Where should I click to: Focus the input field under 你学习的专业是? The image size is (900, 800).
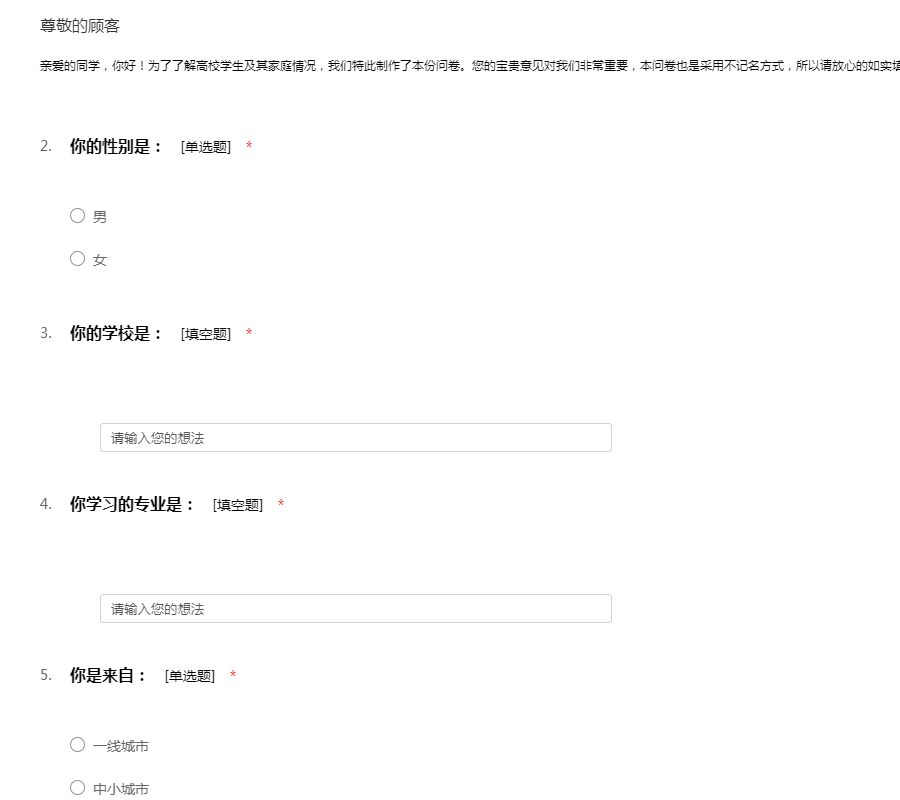[355, 609]
